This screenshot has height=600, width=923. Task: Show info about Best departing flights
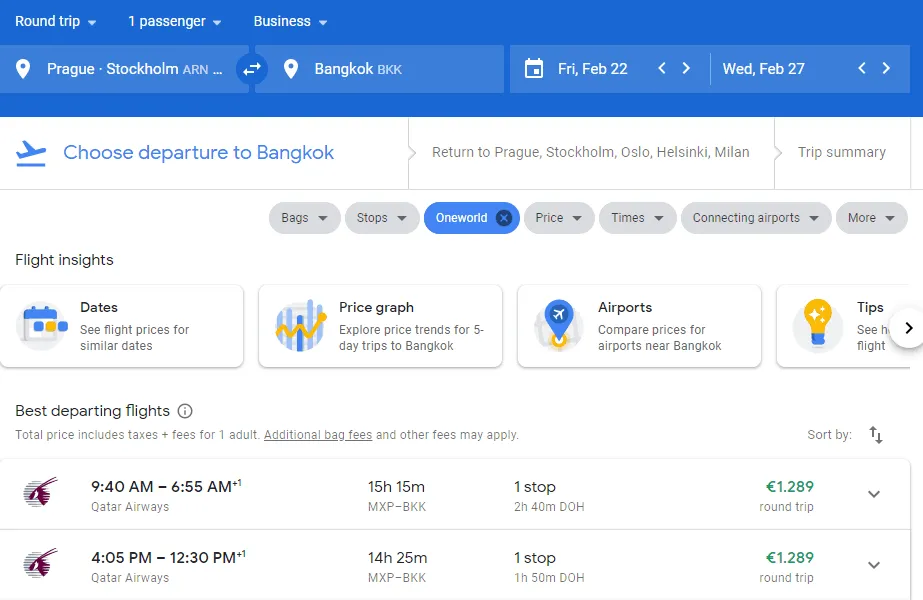pyautogui.click(x=185, y=411)
